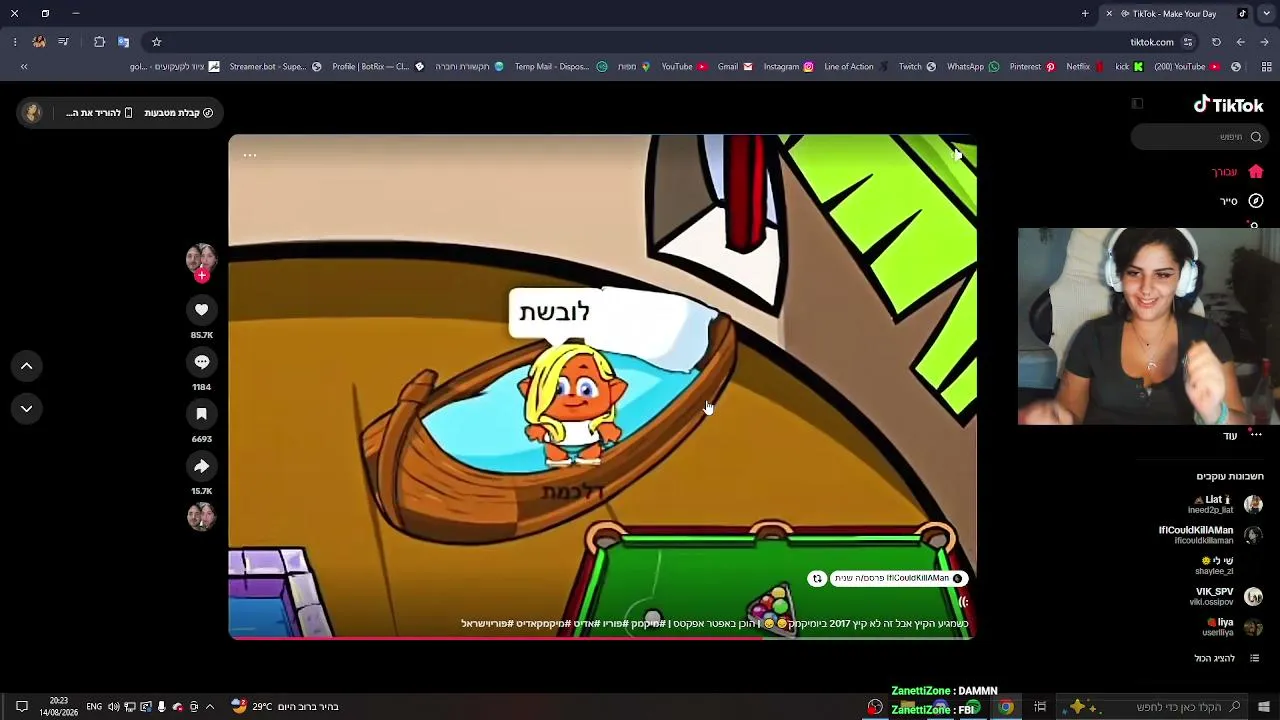Screen dimensions: 1280x720
Task: Click the TikTok search field
Action: pyautogui.click(x=1198, y=137)
